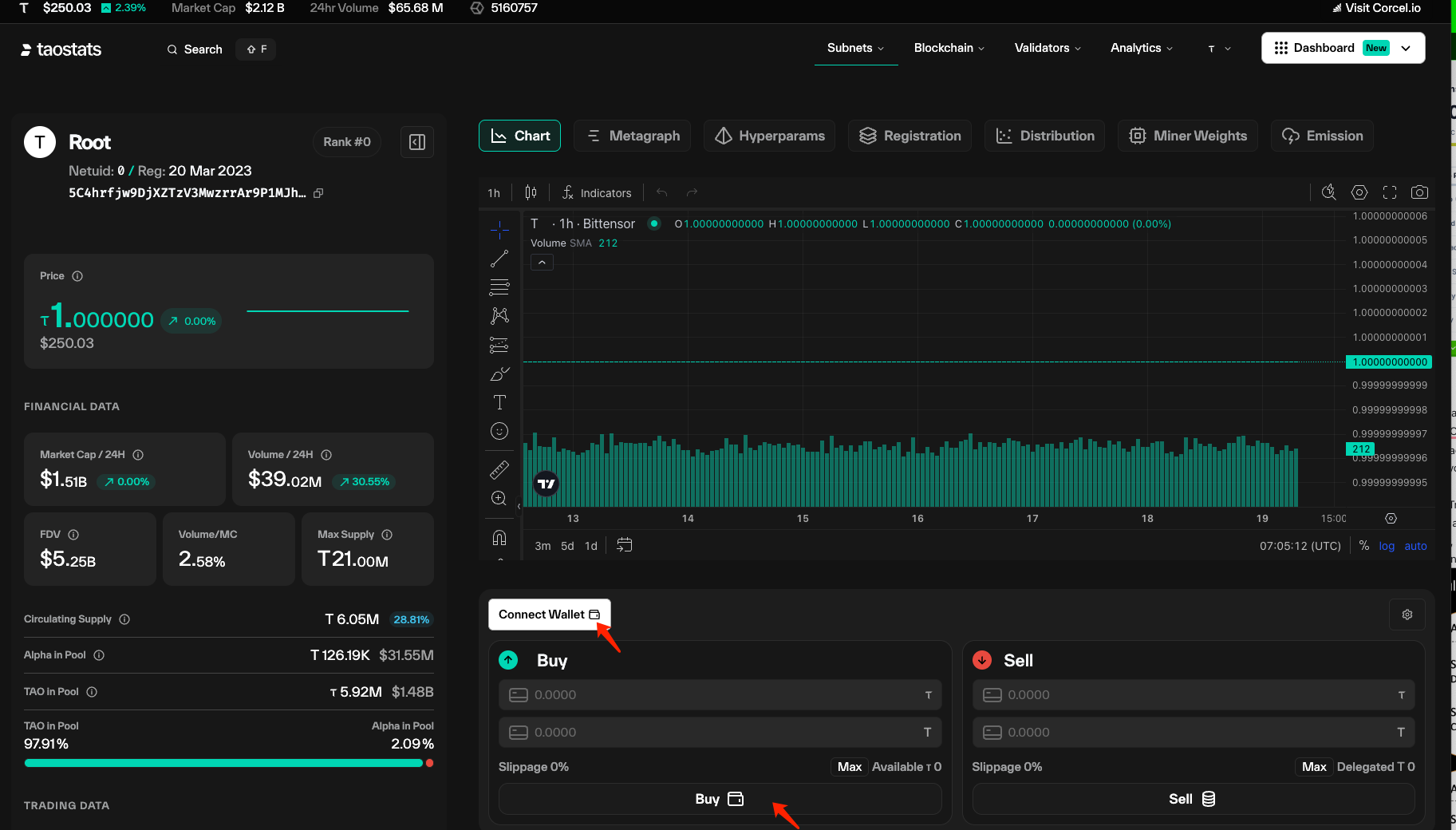This screenshot has height=830, width=1456.
Task: Collapse the volume indicator legend
Action: coord(542,262)
